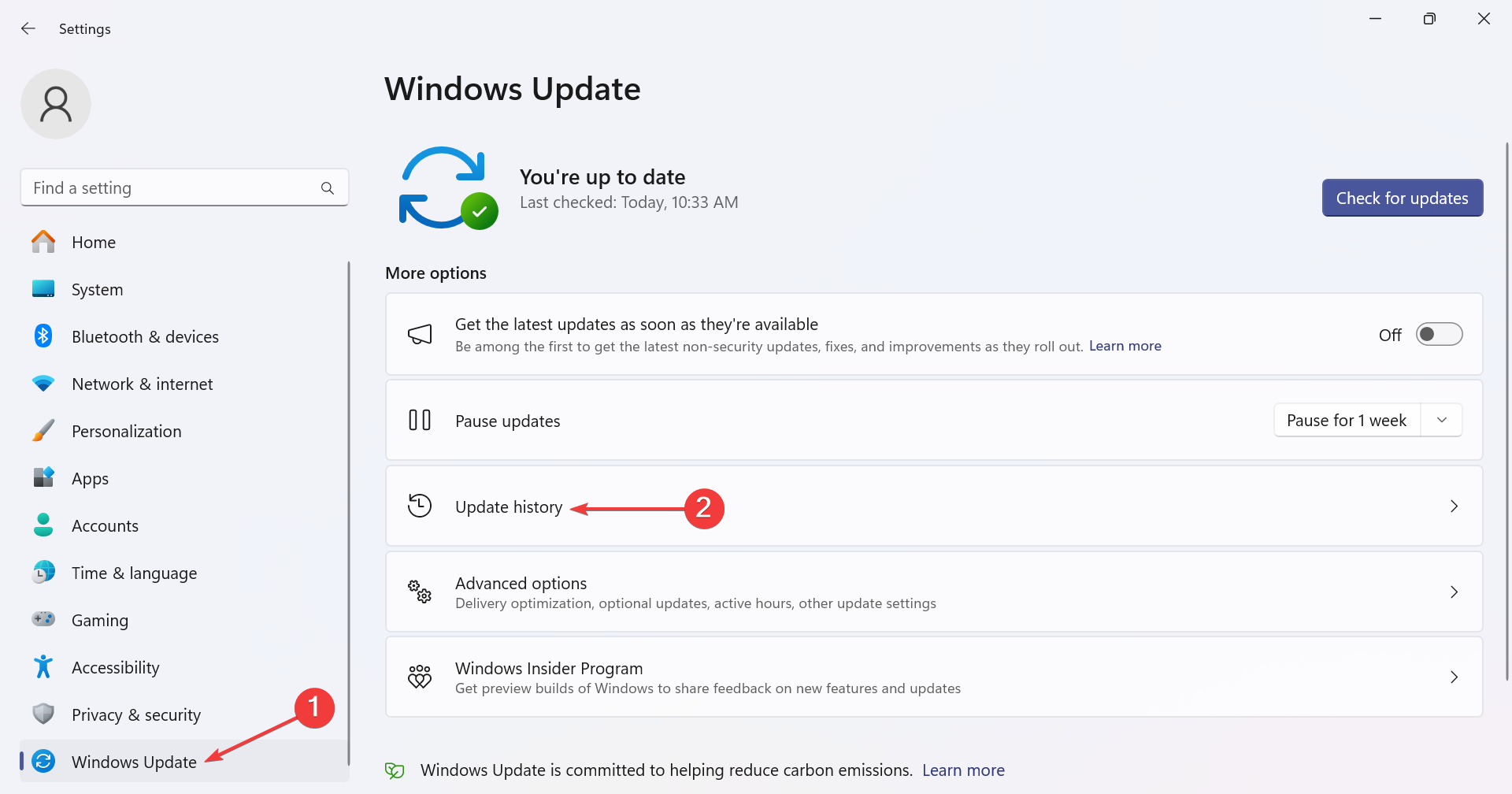Open the Bluetooth & devices settings icon
Screen dimensions: 1512x794
pyautogui.click(x=43, y=336)
